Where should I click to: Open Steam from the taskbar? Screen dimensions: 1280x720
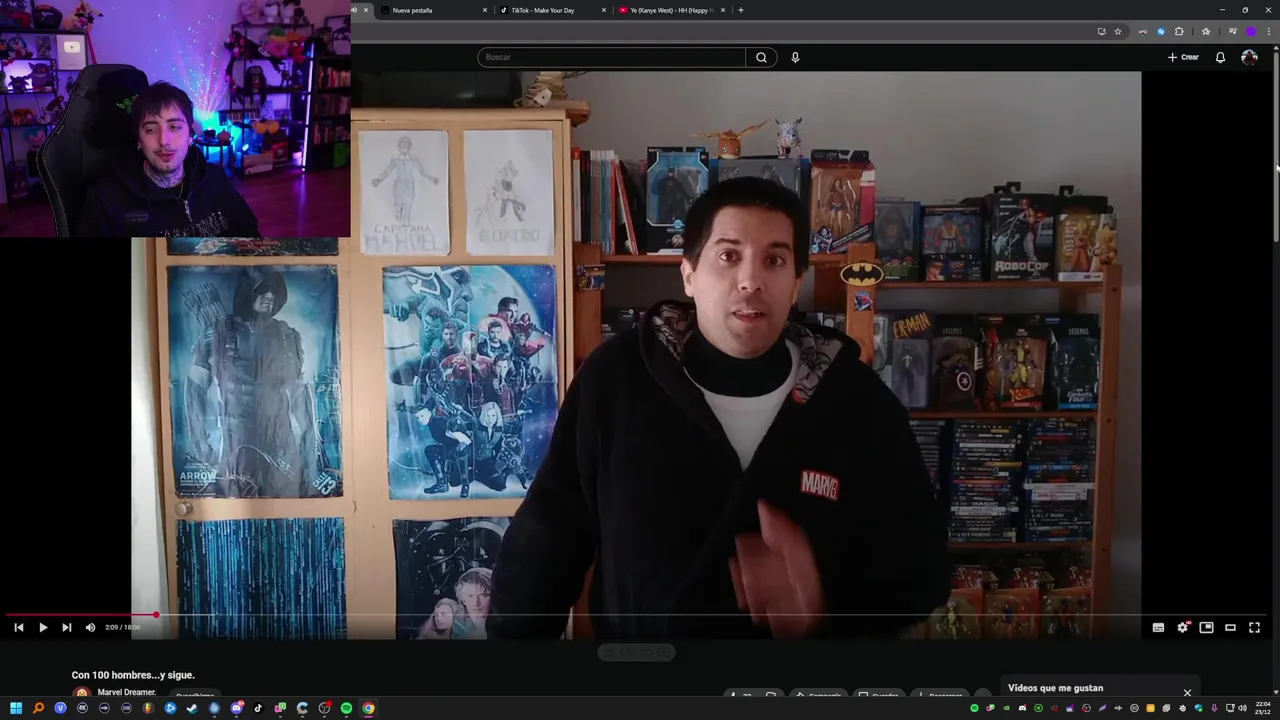coord(192,708)
